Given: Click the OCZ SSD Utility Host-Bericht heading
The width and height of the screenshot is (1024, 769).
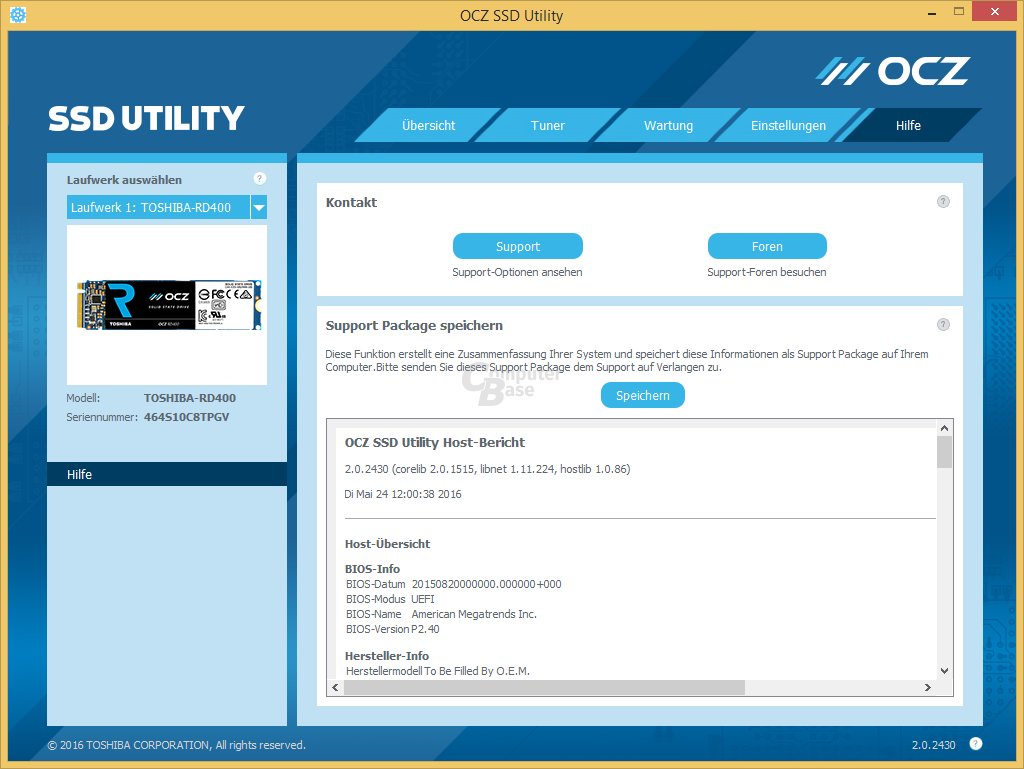Looking at the screenshot, I should click(435, 443).
